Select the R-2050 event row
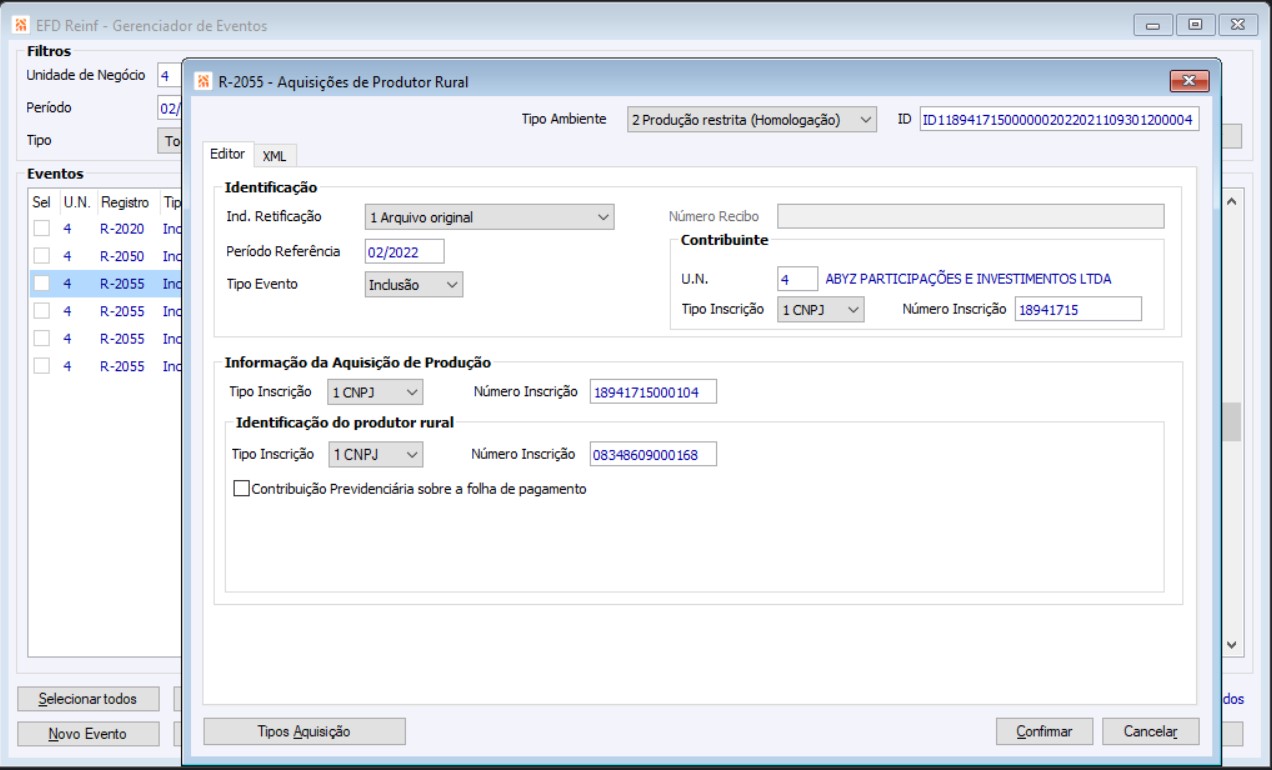This screenshot has width=1272, height=770. 105,256
